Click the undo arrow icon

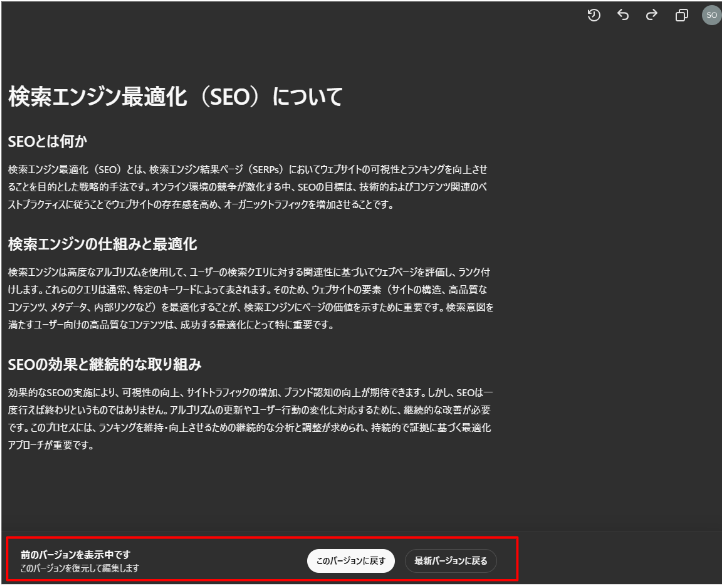623,15
